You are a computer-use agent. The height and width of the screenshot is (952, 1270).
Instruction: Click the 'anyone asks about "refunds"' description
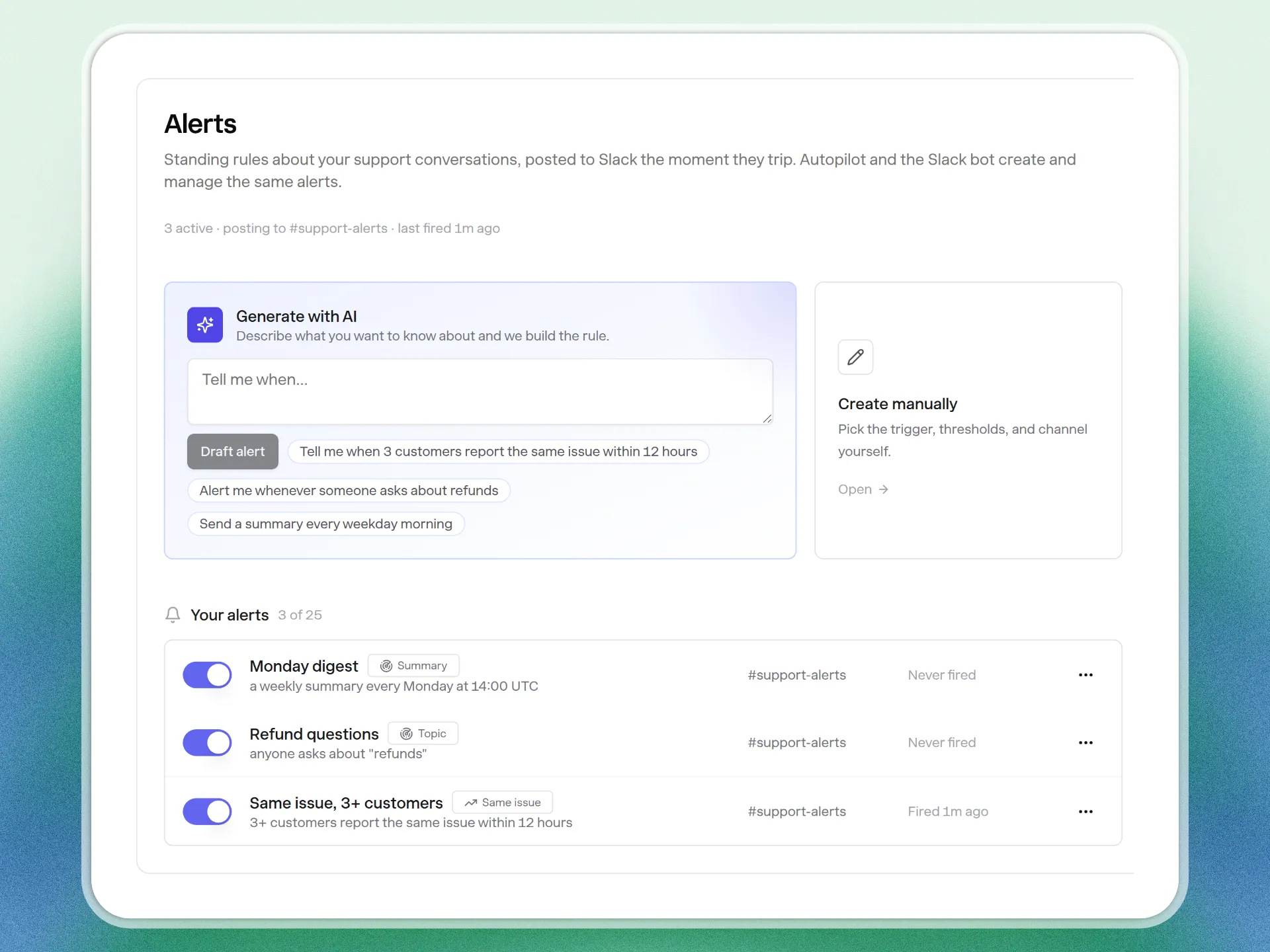[338, 754]
